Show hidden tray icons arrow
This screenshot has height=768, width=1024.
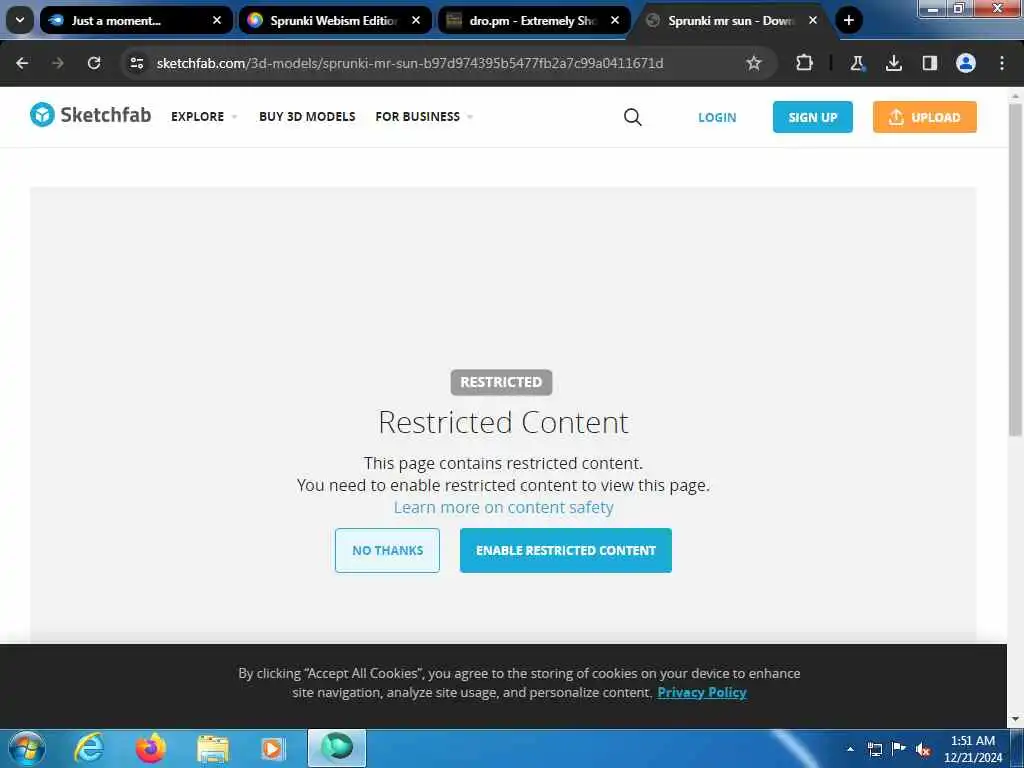click(850, 749)
